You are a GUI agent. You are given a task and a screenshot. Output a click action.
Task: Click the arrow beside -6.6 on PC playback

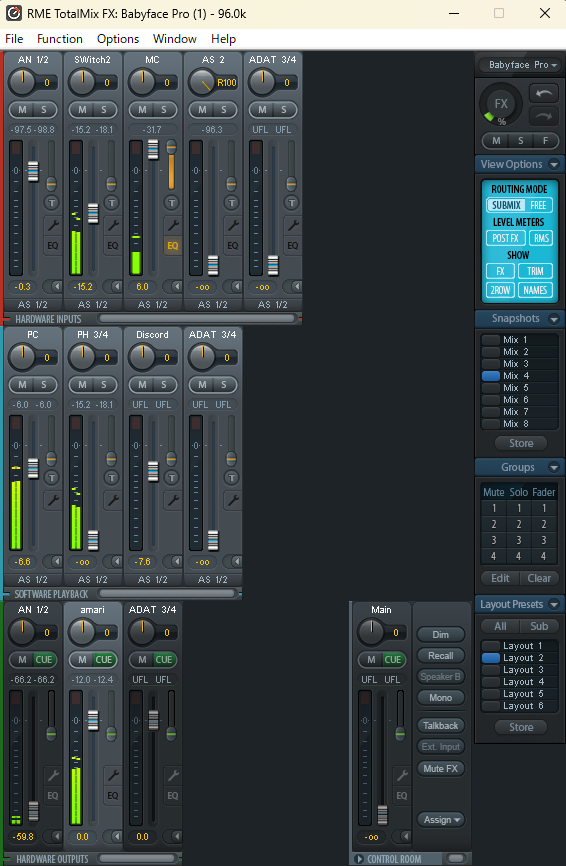click(x=55, y=562)
